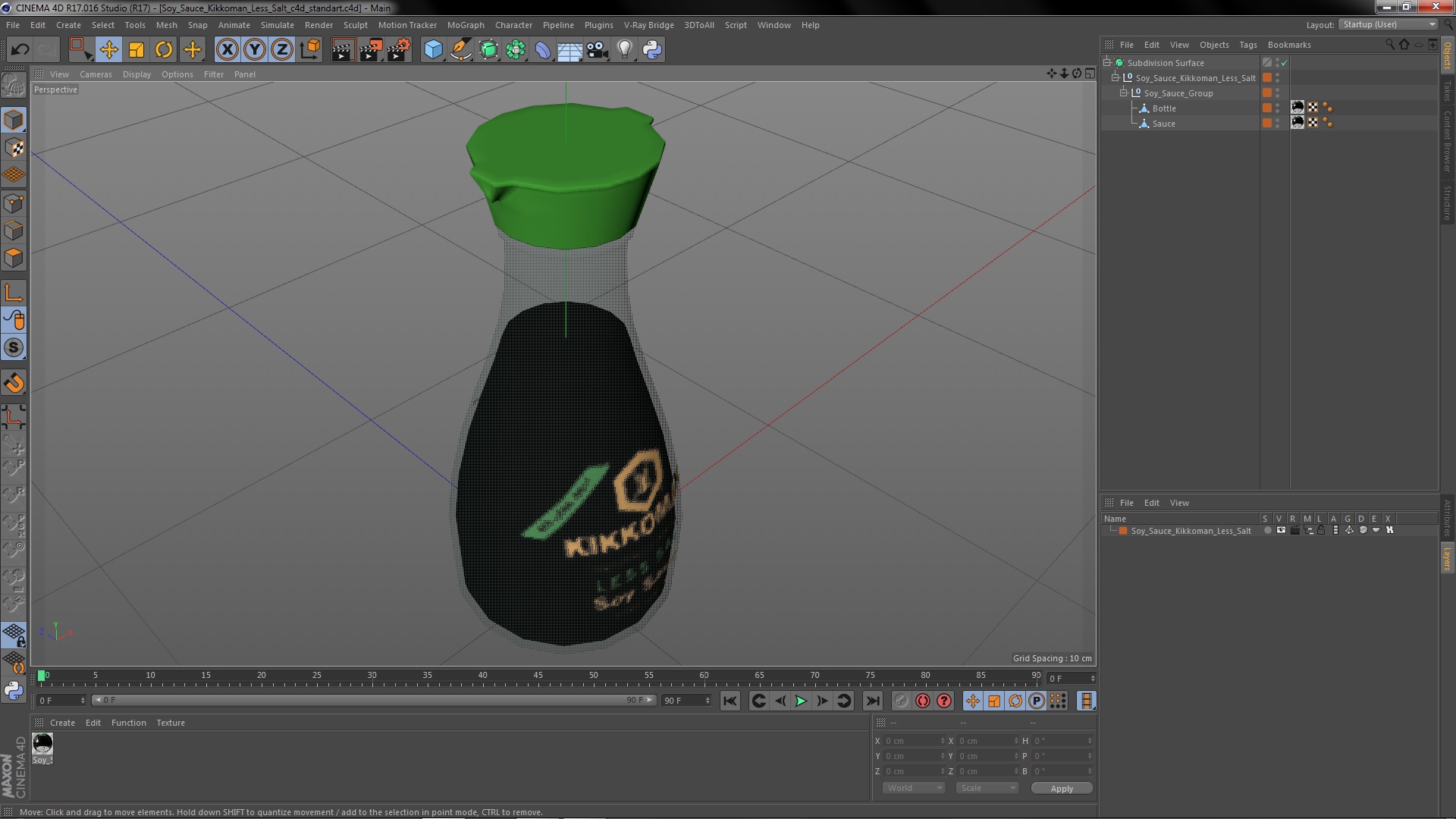Screen dimensions: 1456x819
Task: Toggle X axis lock
Action: coord(227,50)
